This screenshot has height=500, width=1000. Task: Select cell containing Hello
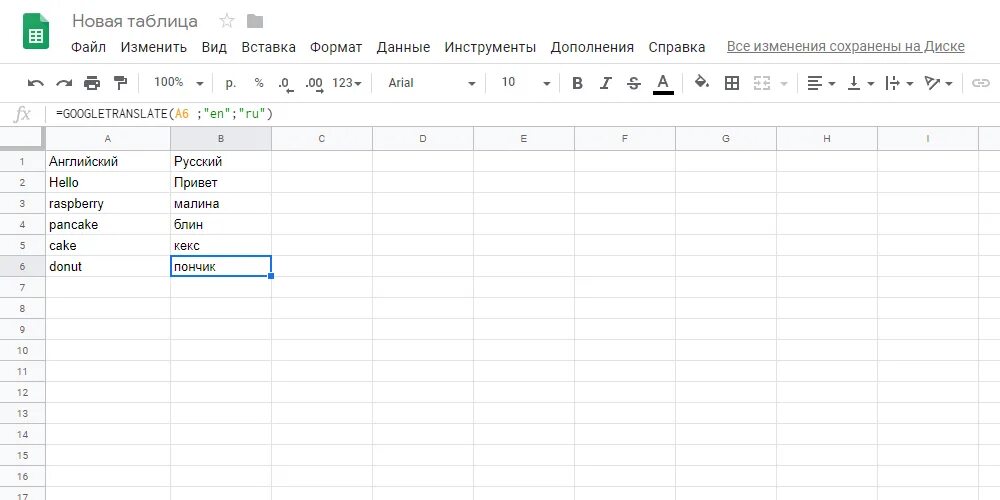click(x=108, y=182)
